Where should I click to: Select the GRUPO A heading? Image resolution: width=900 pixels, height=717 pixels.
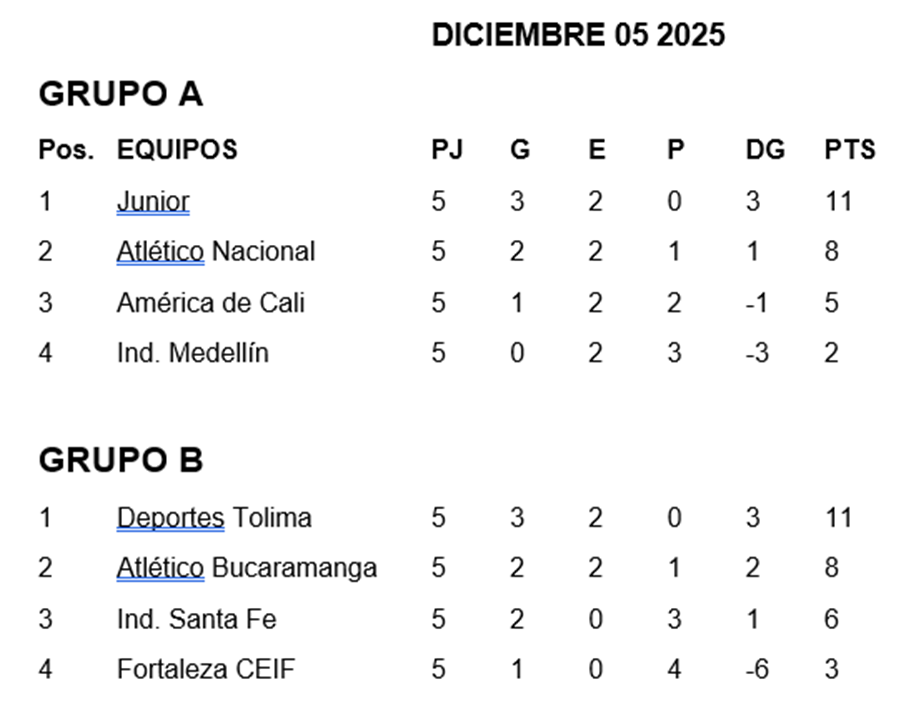(x=120, y=94)
